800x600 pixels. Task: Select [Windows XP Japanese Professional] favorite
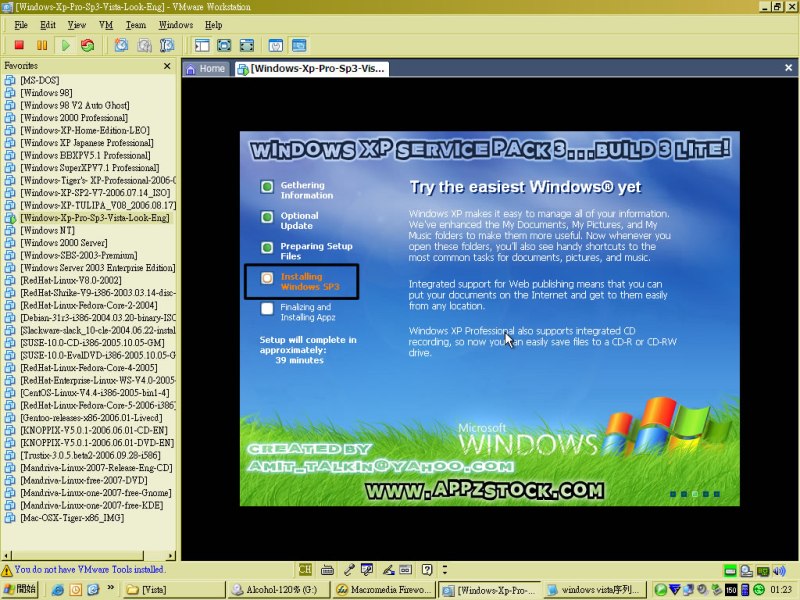87,143
